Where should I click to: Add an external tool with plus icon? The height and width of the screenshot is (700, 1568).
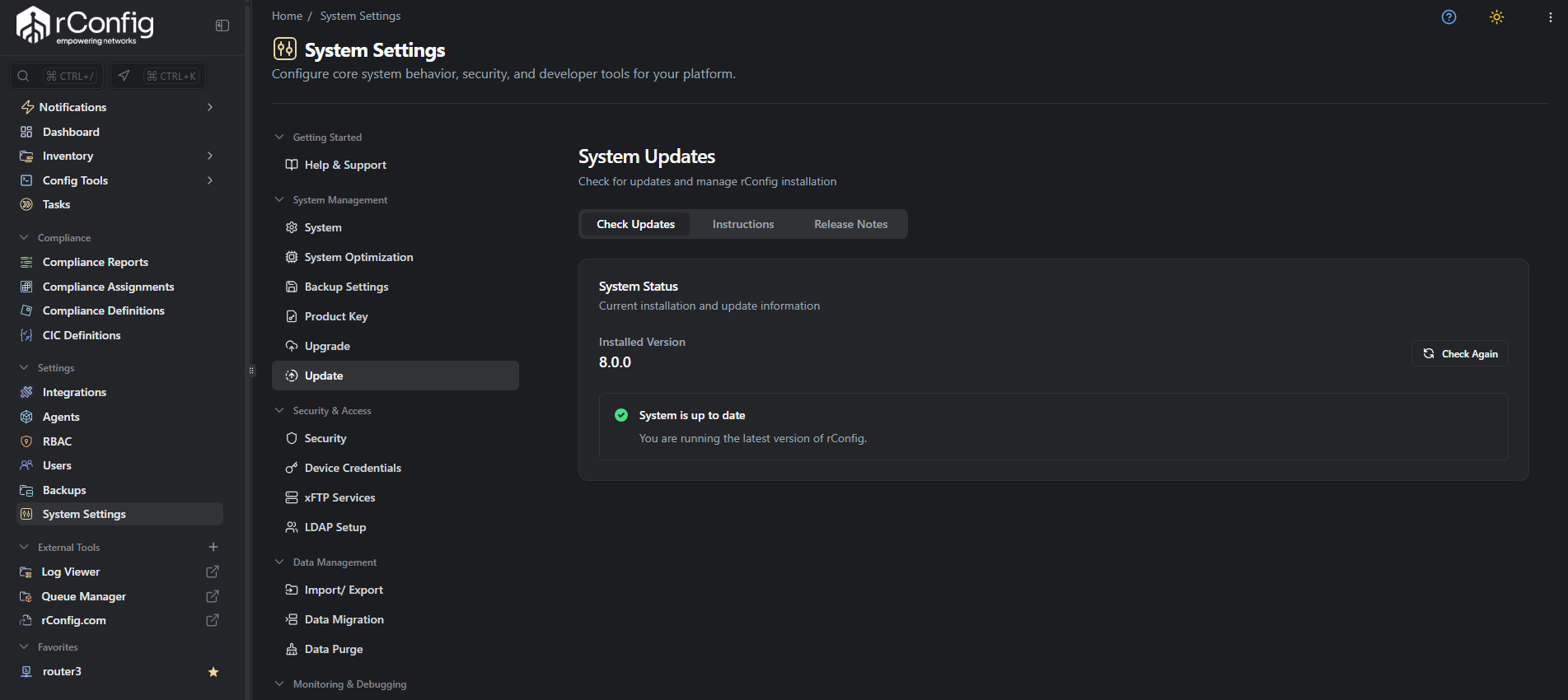pyautogui.click(x=213, y=547)
